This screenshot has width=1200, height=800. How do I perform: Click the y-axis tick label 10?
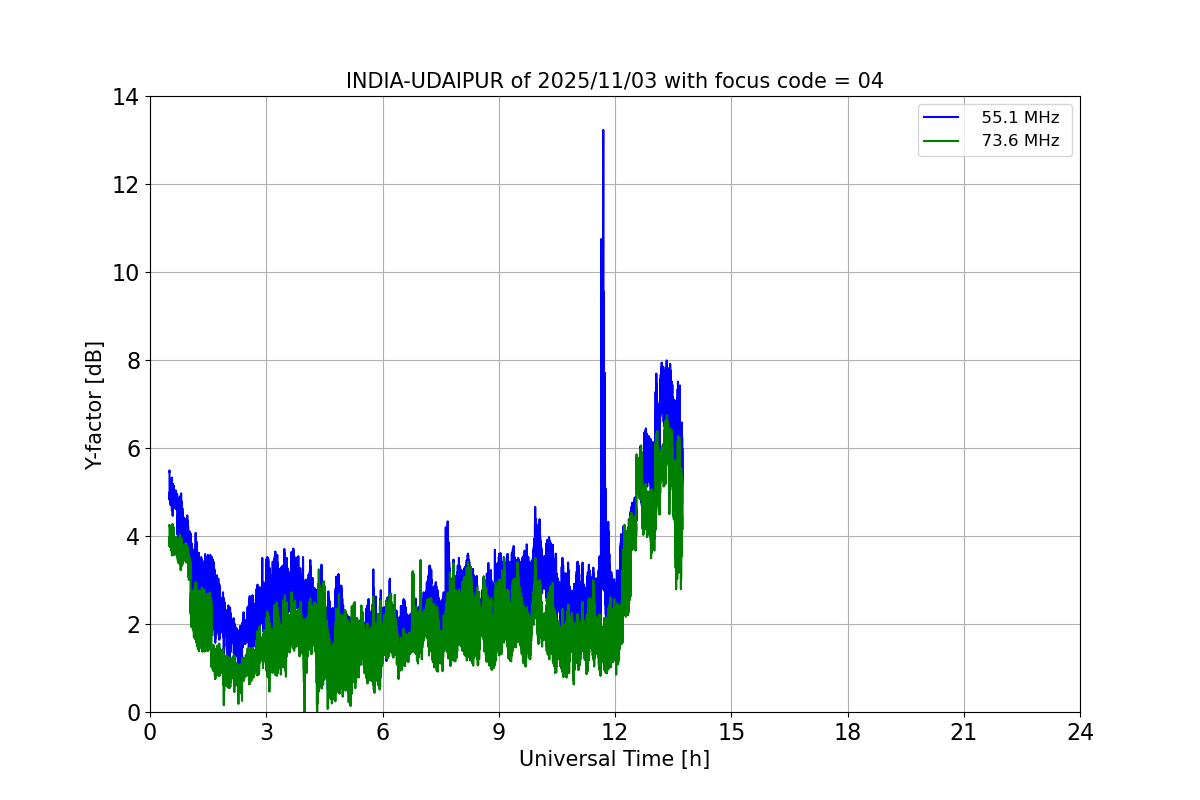coord(126,273)
